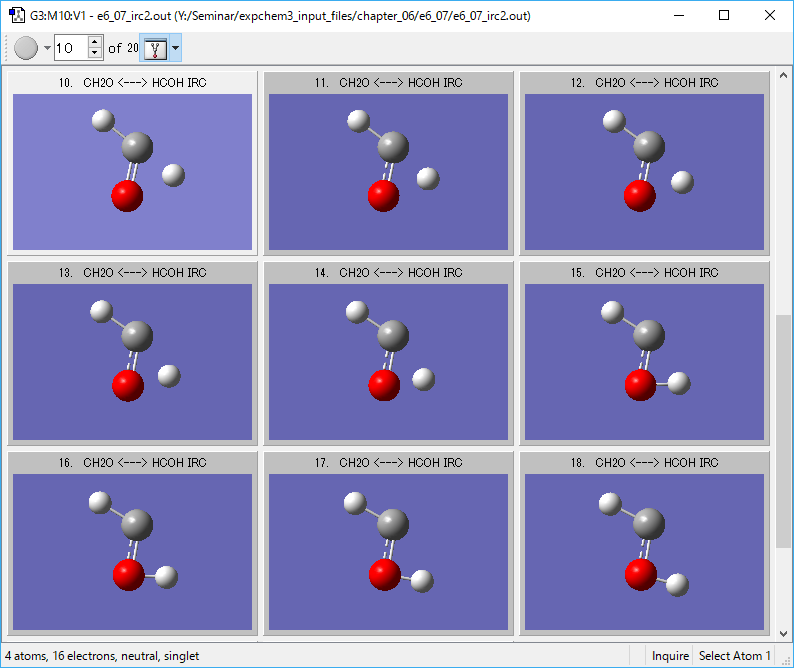This screenshot has height=668, width=794.
Task: Select frame 14 molecule thumbnail
Action: click(x=388, y=362)
